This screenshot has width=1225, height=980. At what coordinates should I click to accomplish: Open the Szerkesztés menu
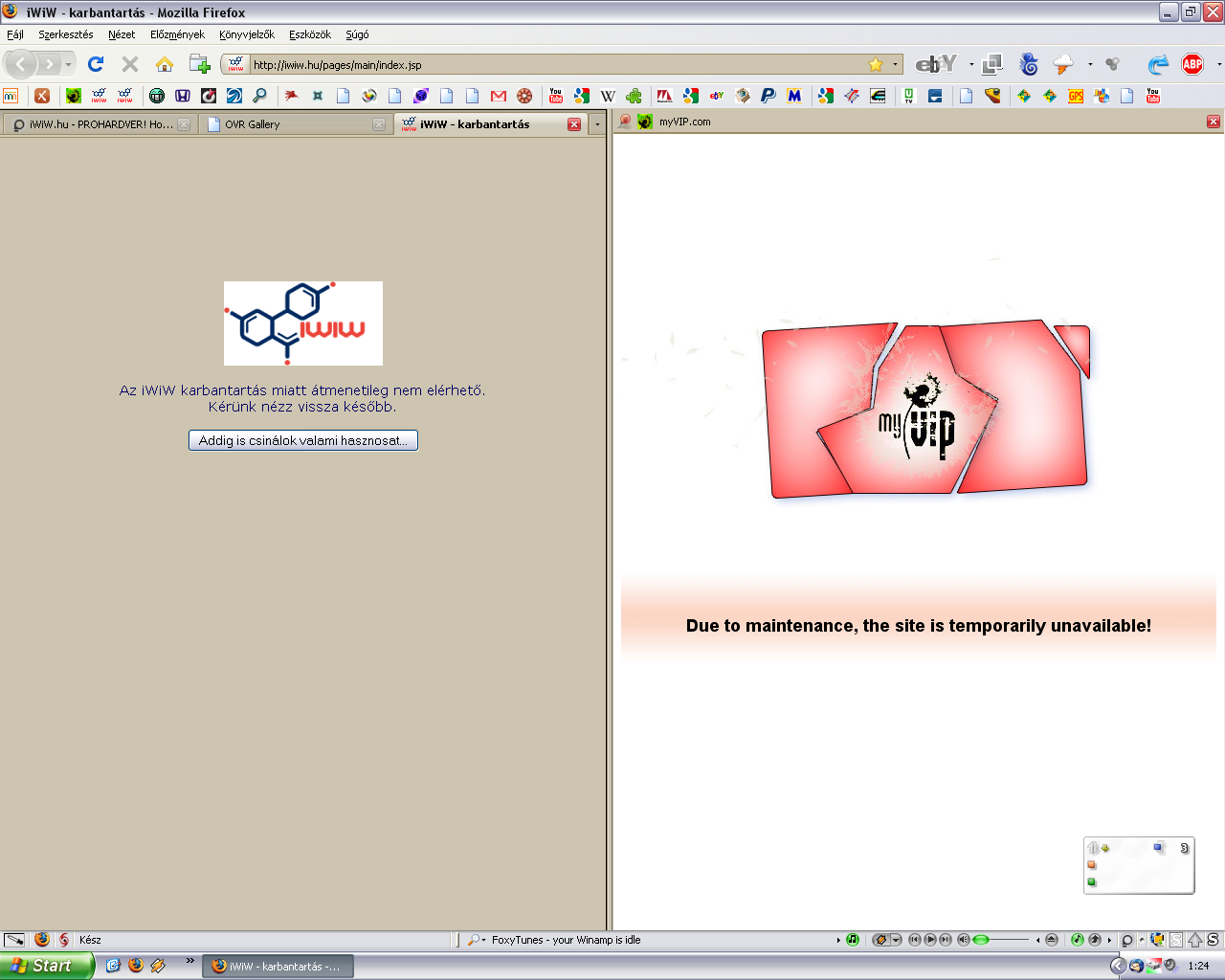tap(66, 34)
